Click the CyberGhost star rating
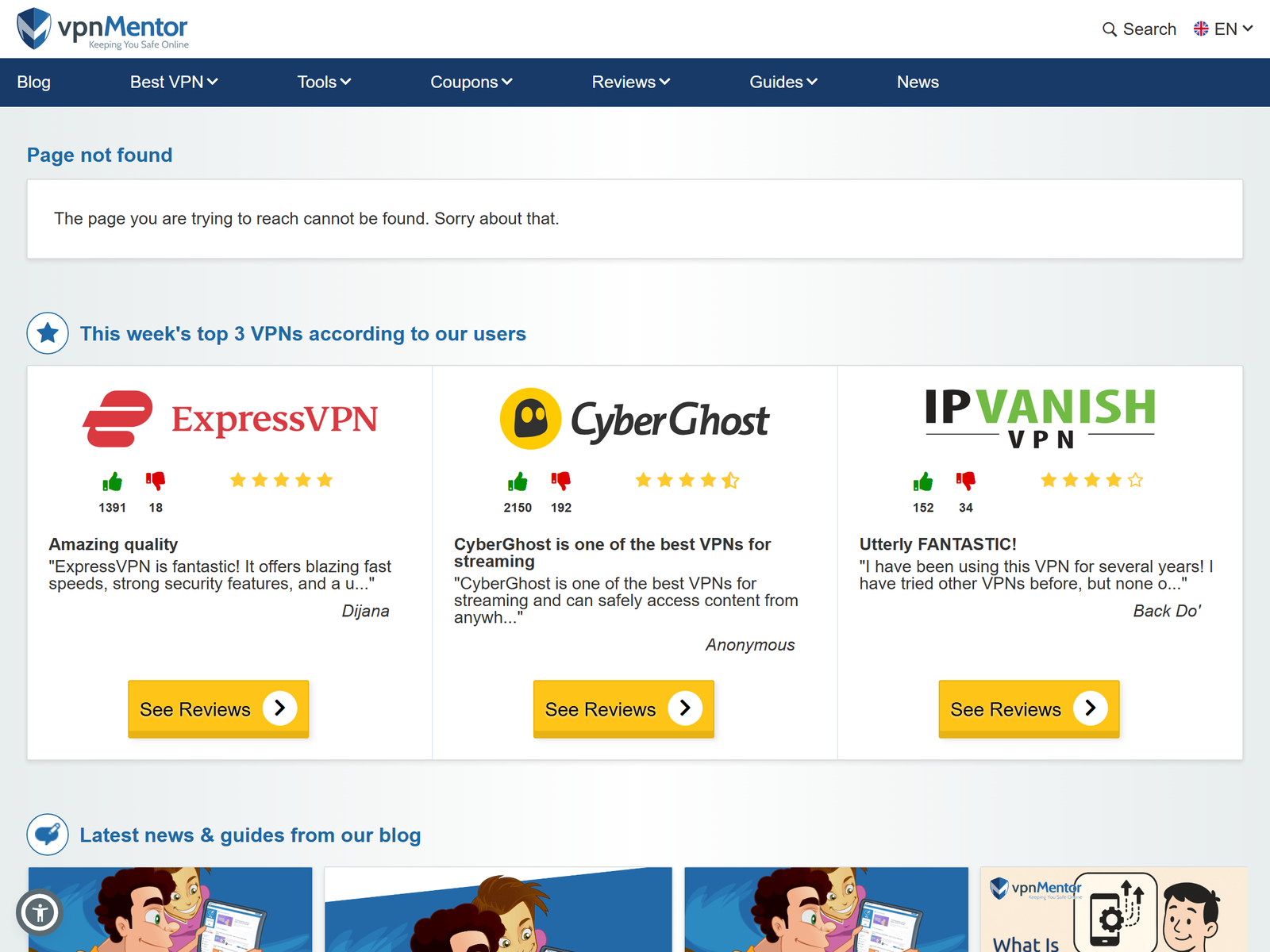The image size is (1270, 952). pyautogui.click(x=687, y=480)
